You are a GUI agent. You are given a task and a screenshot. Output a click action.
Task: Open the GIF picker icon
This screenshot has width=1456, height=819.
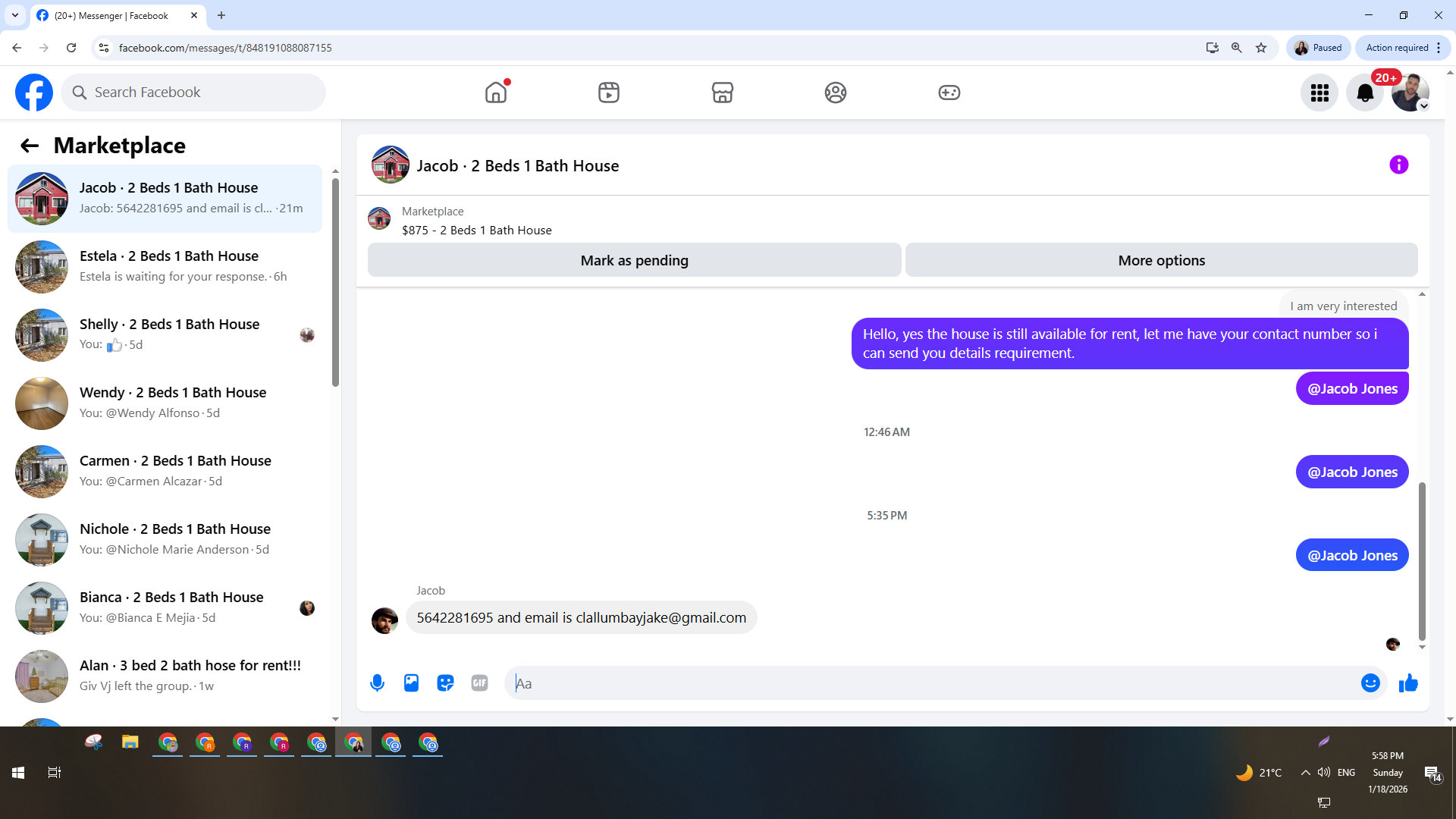pos(479,683)
